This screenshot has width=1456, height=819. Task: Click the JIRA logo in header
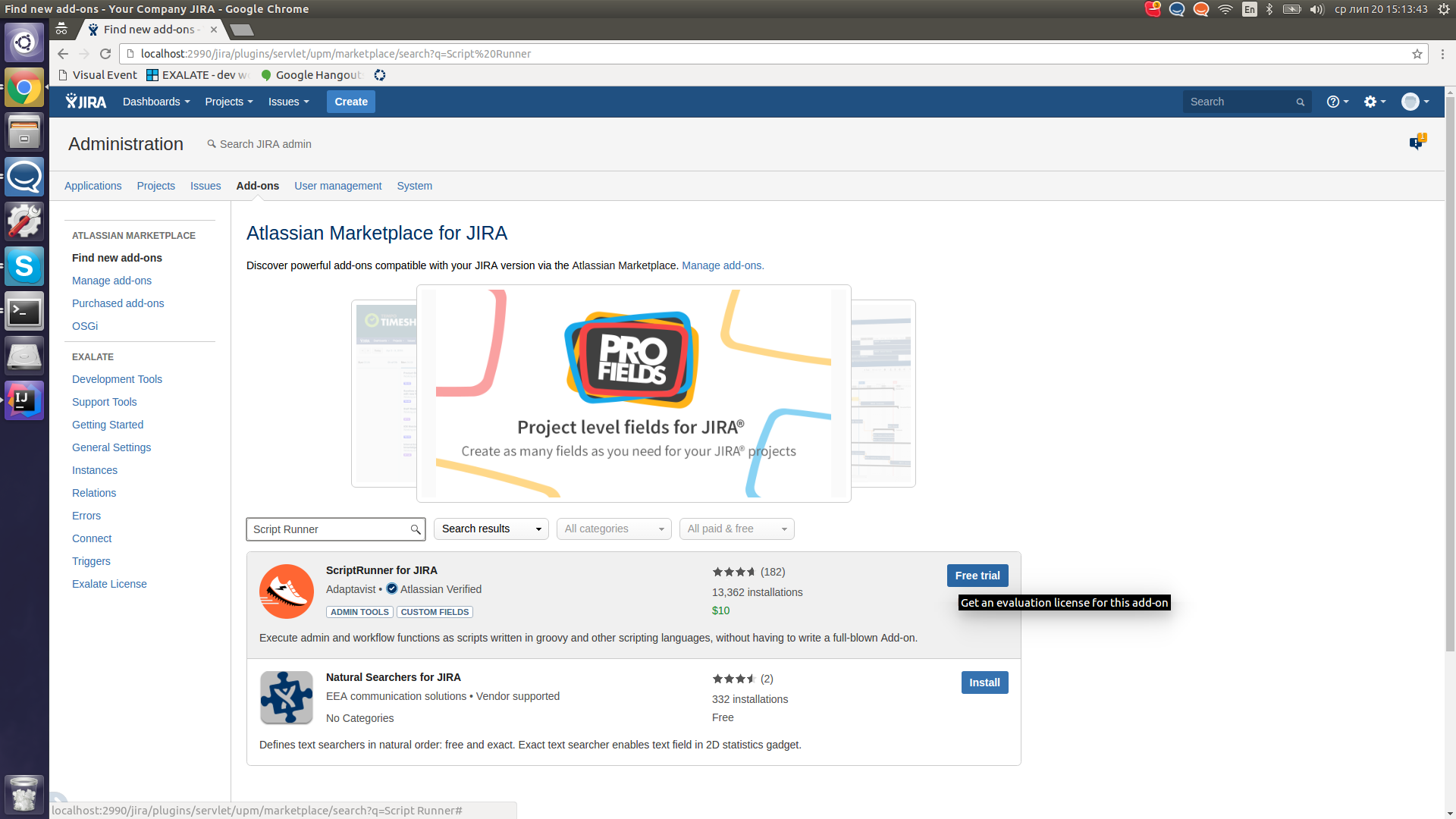coord(86,102)
